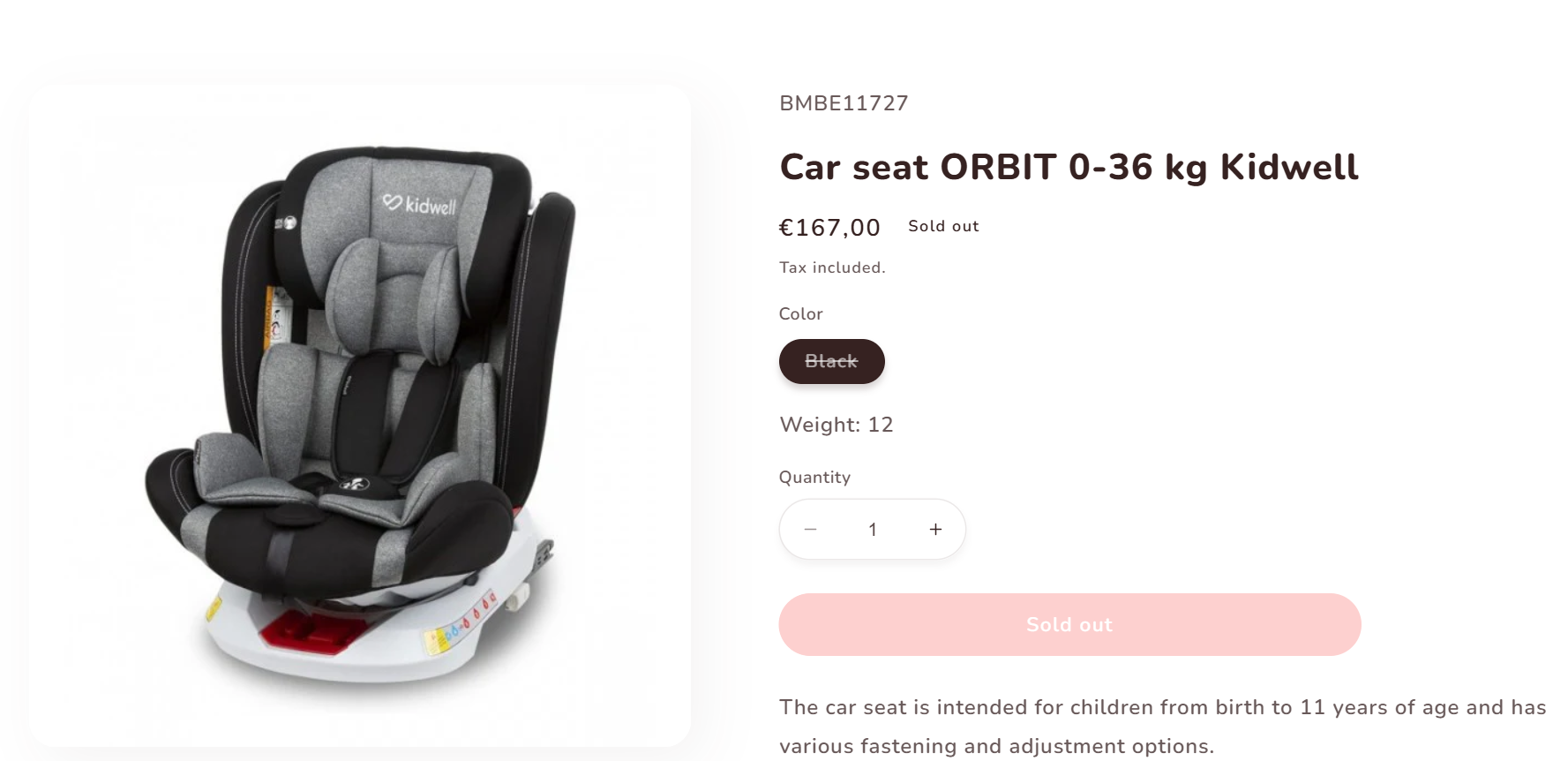This screenshot has height=761, width=1568.
Task: Select the Black color option
Action: [831, 361]
